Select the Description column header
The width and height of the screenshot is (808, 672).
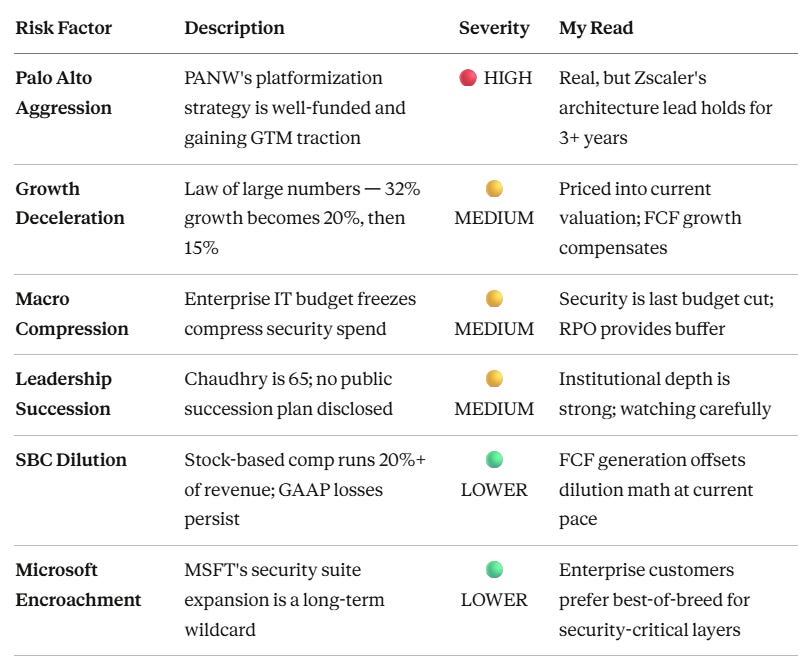click(234, 28)
